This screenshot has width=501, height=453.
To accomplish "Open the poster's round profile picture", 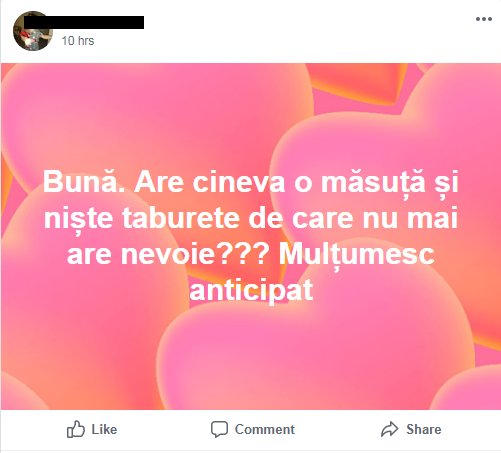I will click(x=33, y=31).
